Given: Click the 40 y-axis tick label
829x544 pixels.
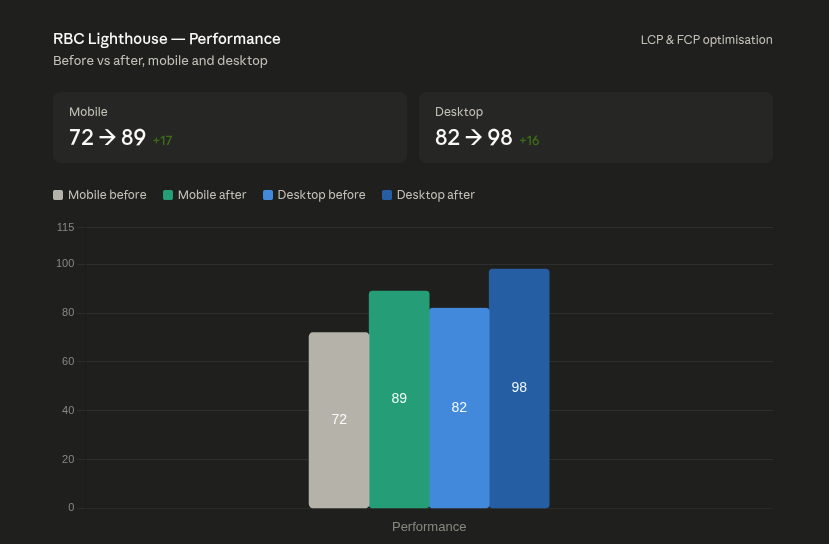Looking at the screenshot, I should pyautogui.click(x=68, y=410).
